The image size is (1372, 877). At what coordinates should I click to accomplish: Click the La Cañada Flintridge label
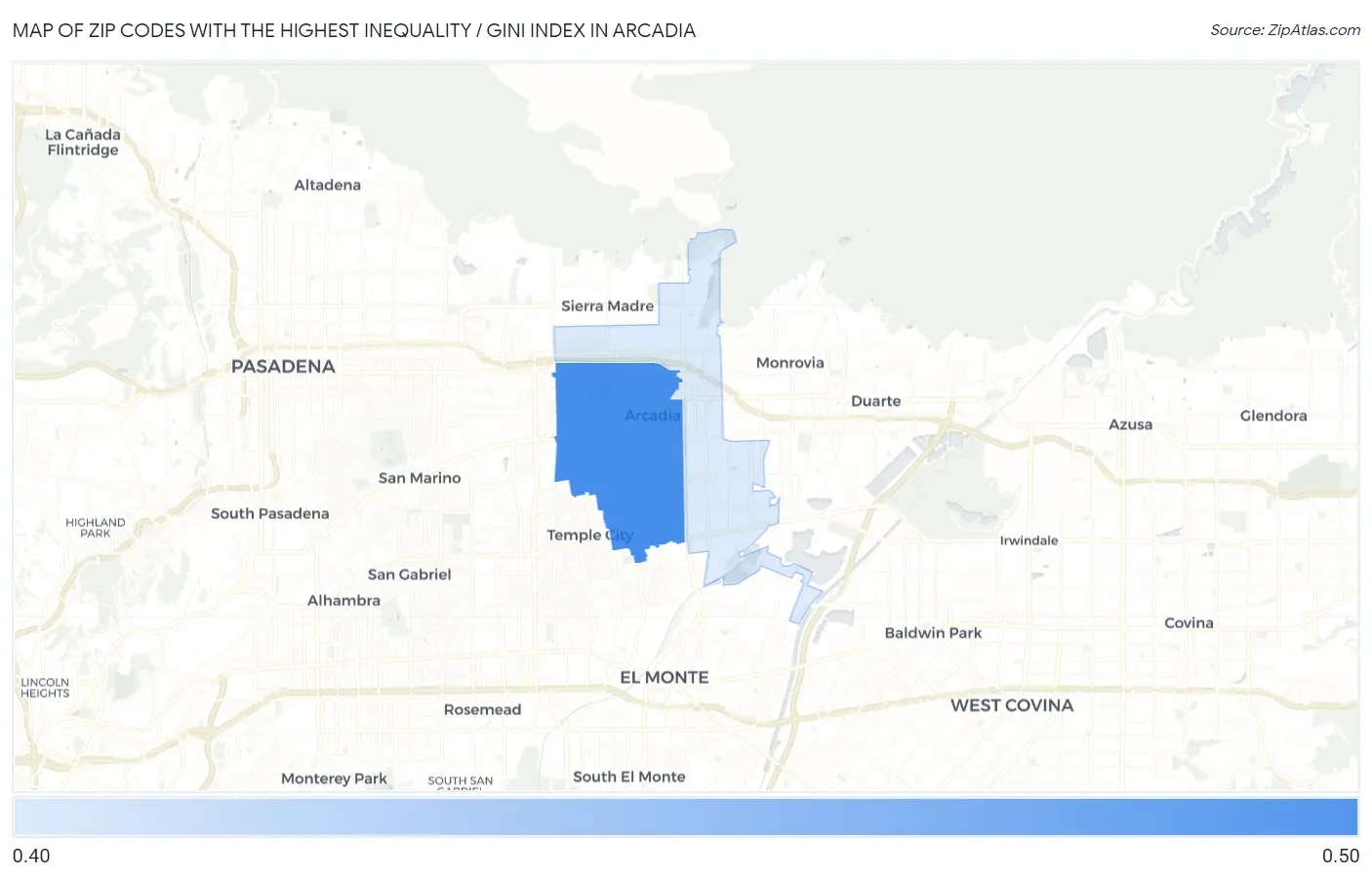(x=83, y=142)
